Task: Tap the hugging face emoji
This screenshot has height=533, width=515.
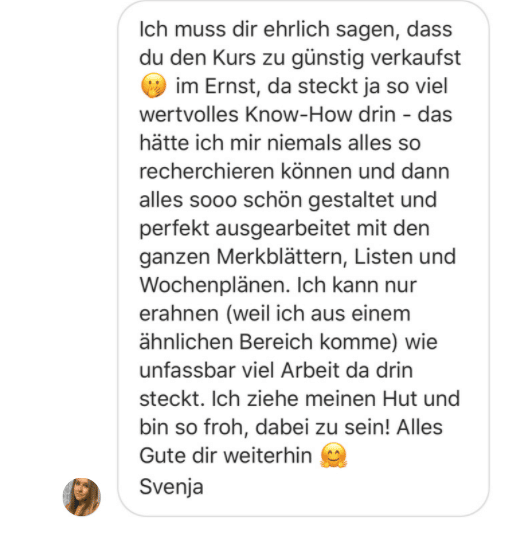Action: pyautogui.click(x=333, y=455)
